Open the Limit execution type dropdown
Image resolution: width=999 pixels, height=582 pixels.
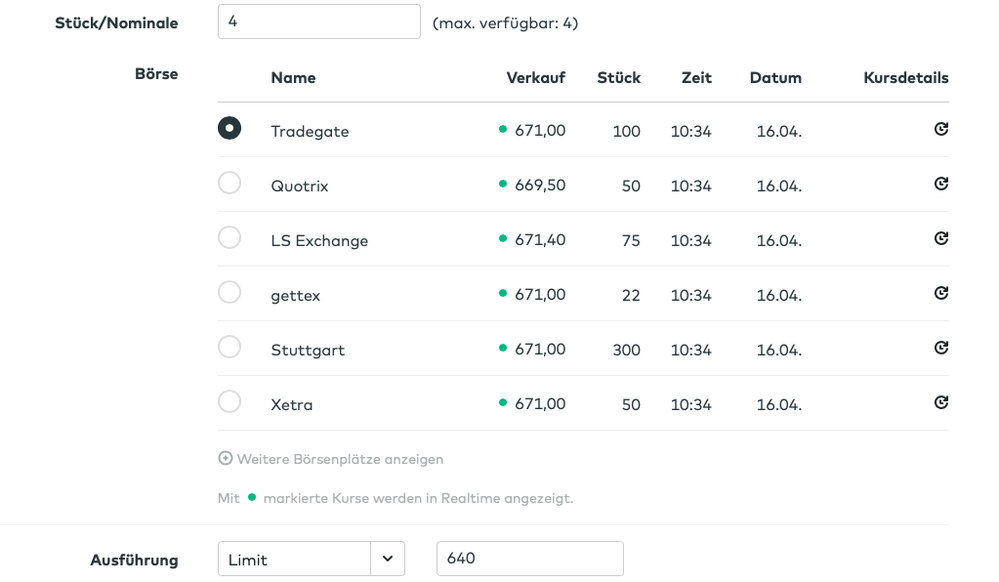[294, 559]
